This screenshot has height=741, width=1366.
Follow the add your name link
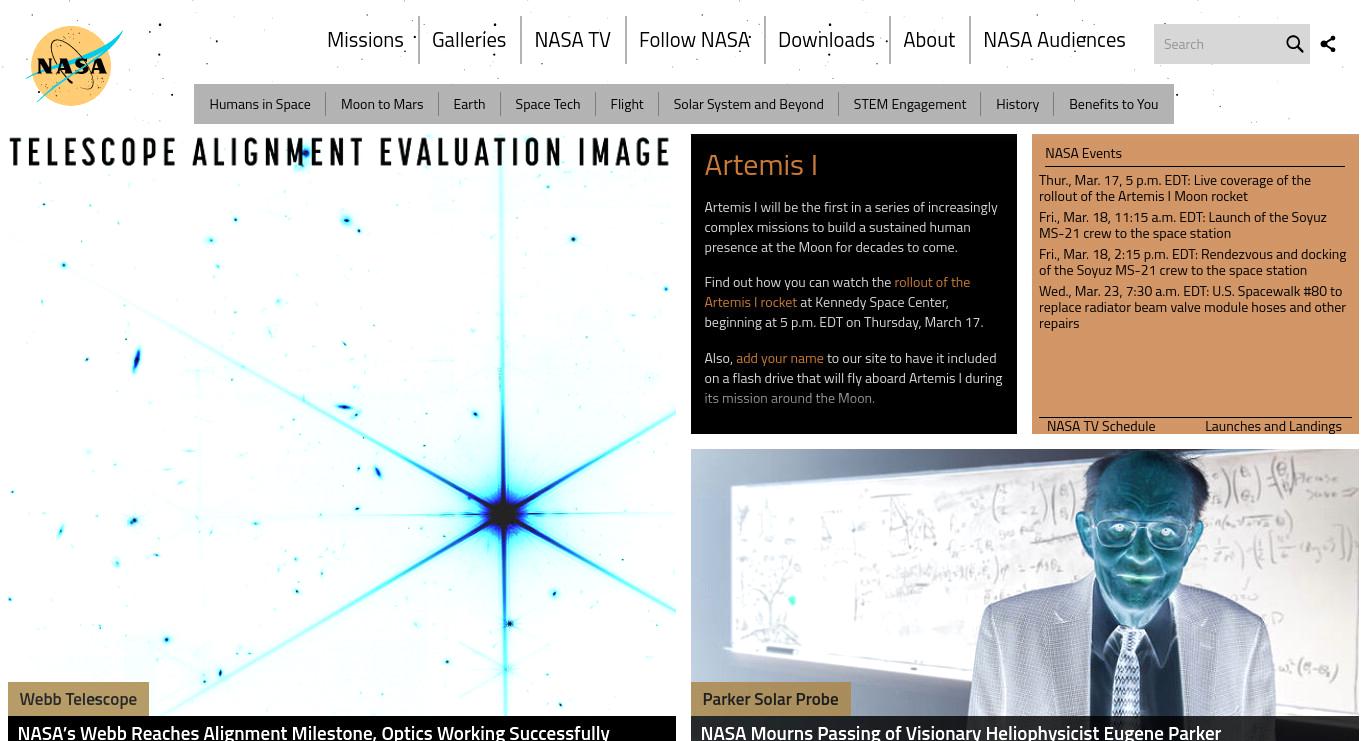[x=780, y=358]
